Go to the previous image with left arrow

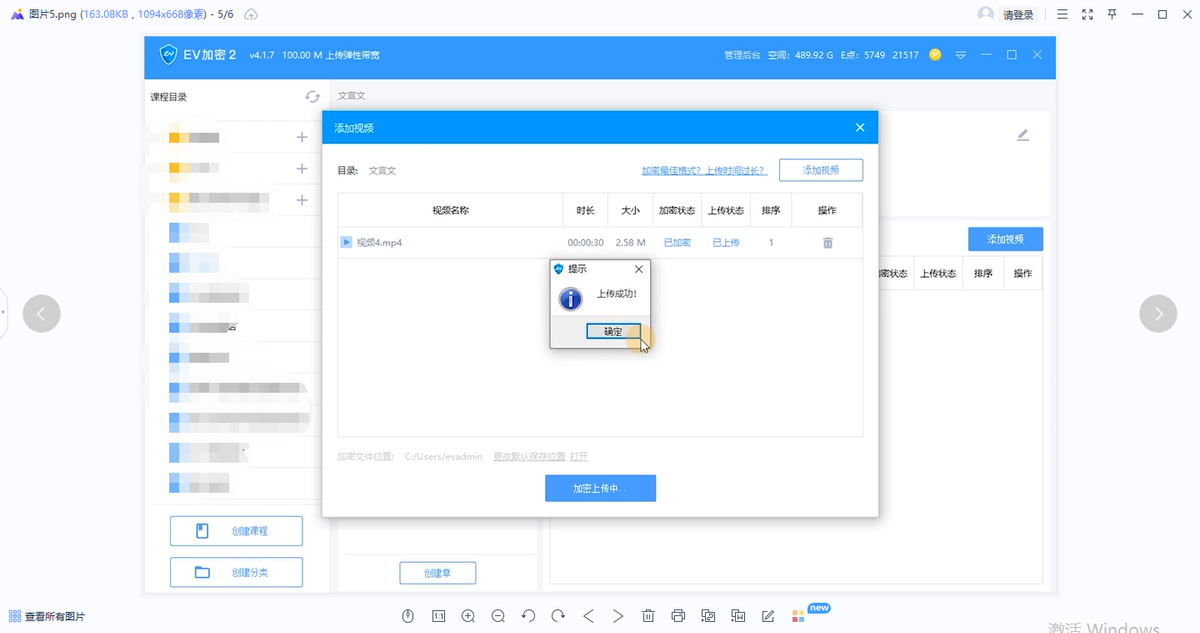tap(41, 314)
